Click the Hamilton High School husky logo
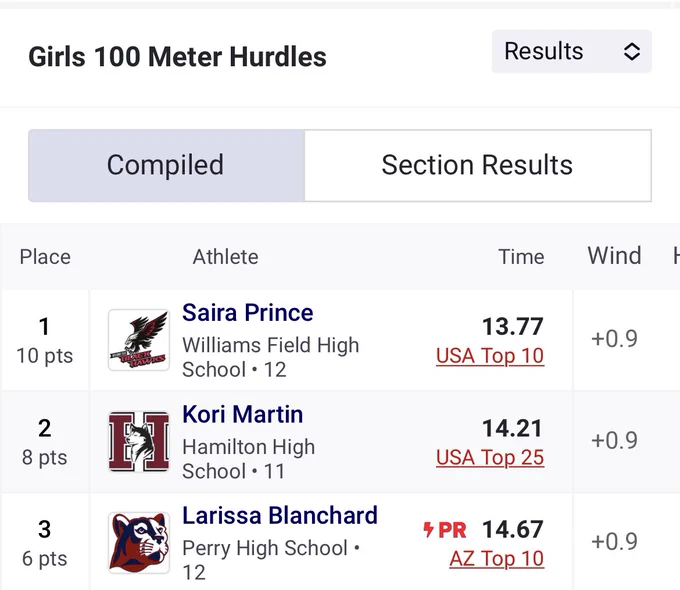The image size is (680, 590). point(138,441)
